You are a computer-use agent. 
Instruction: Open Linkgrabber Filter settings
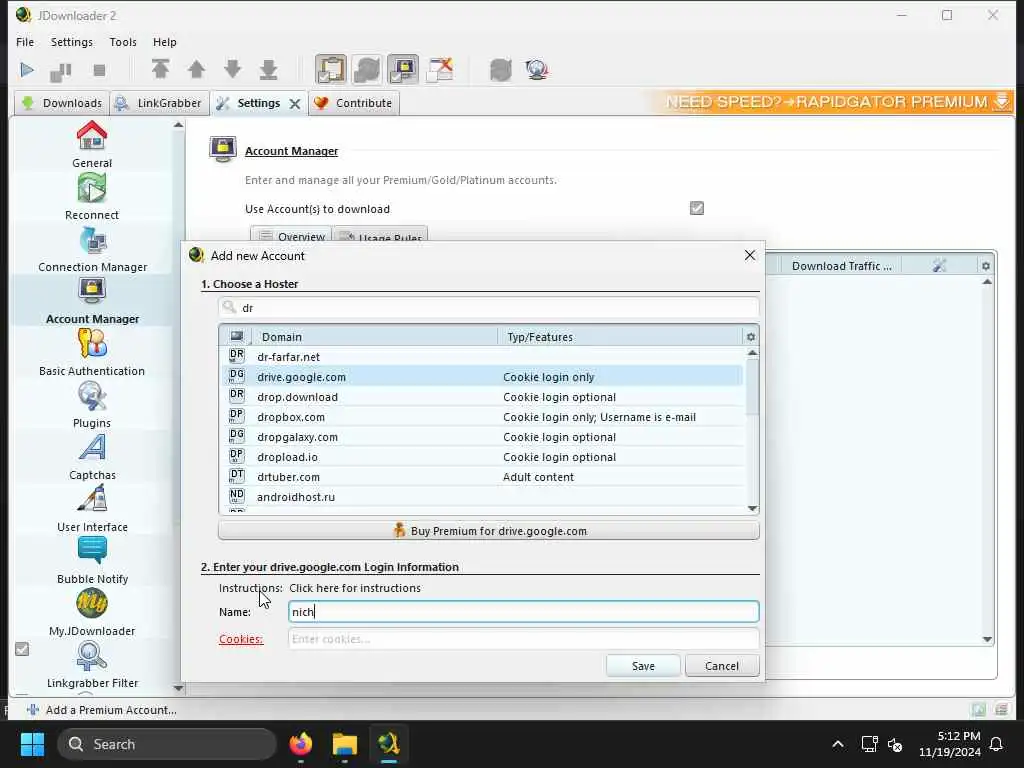coord(92,665)
